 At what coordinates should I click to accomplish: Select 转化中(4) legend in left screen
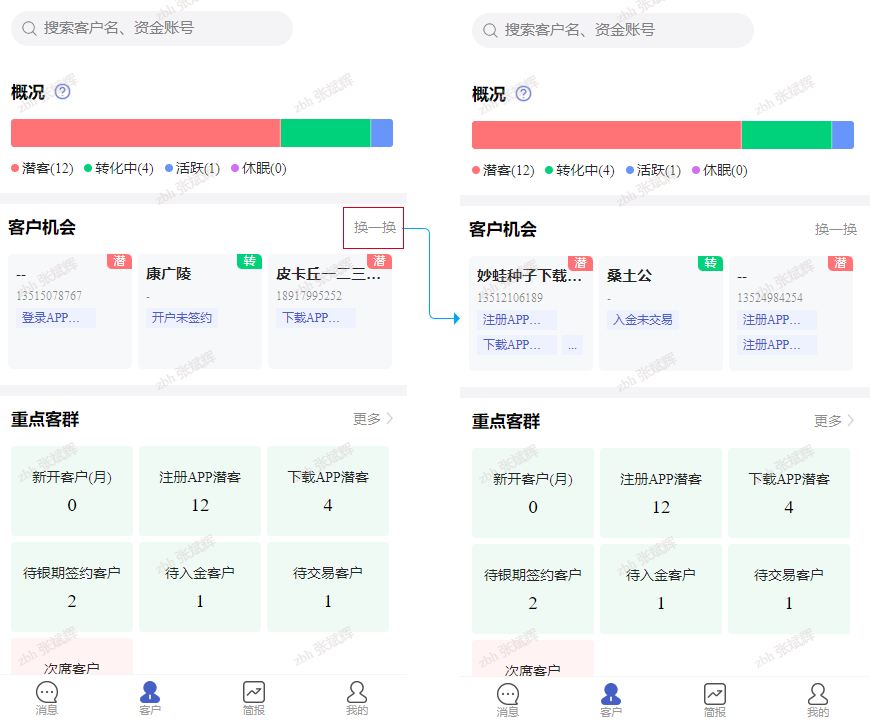click(119, 168)
